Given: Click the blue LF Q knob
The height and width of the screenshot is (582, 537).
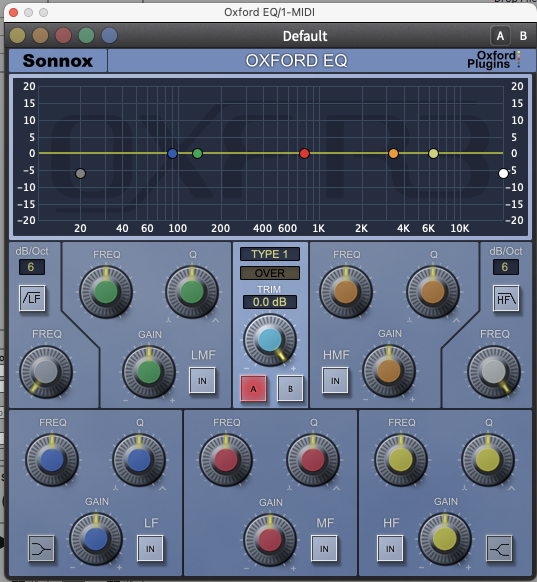Looking at the screenshot, I should coord(139,460).
